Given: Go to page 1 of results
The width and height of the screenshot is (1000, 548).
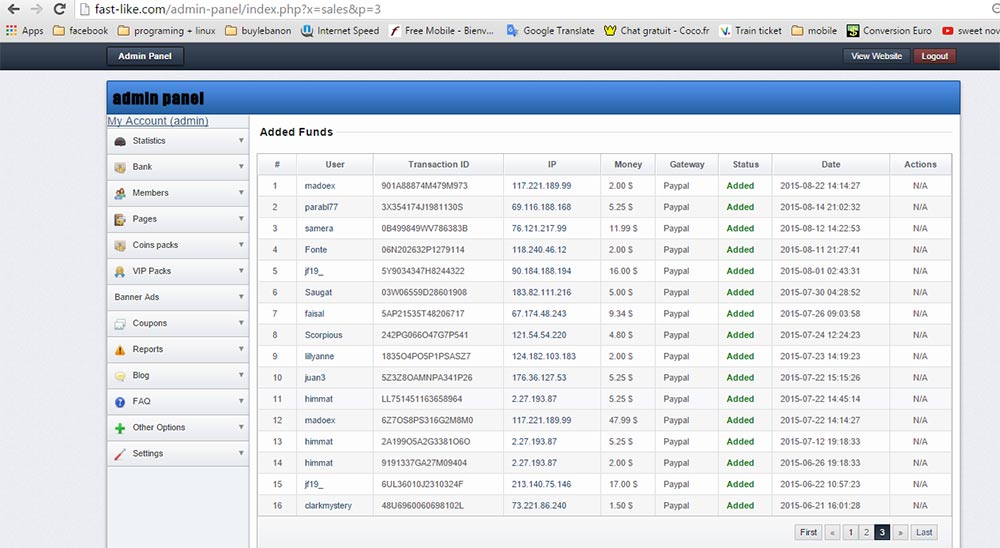Looking at the screenshot, I should [850, 532].
